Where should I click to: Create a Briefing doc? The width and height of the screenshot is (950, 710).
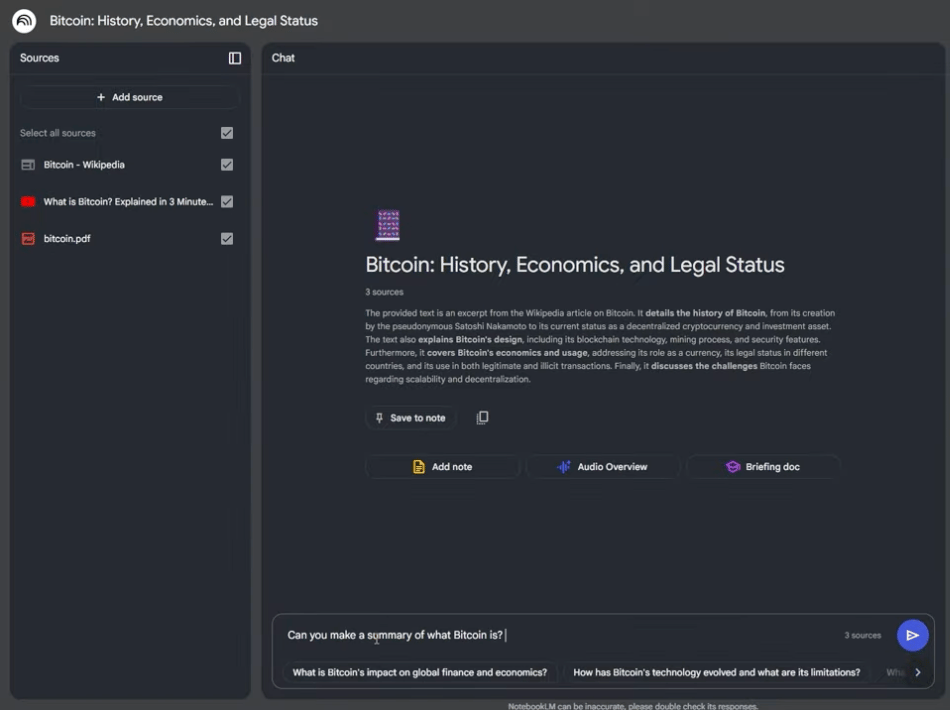pyautogui.click(x=763, y=466)
